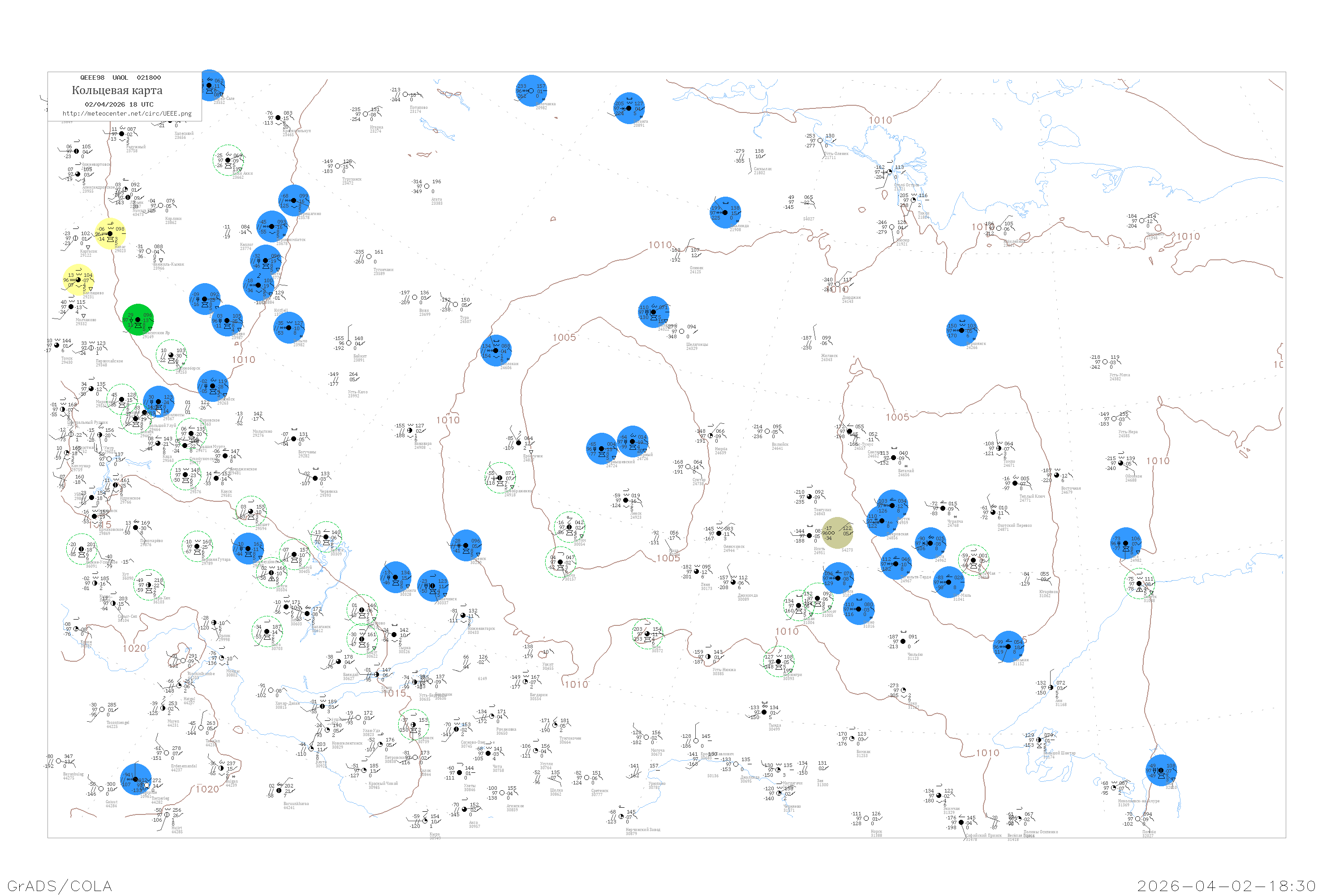The image size is (1344, 896).
Task: Click the yellow station circle at Колпашево
Action: 78,280
